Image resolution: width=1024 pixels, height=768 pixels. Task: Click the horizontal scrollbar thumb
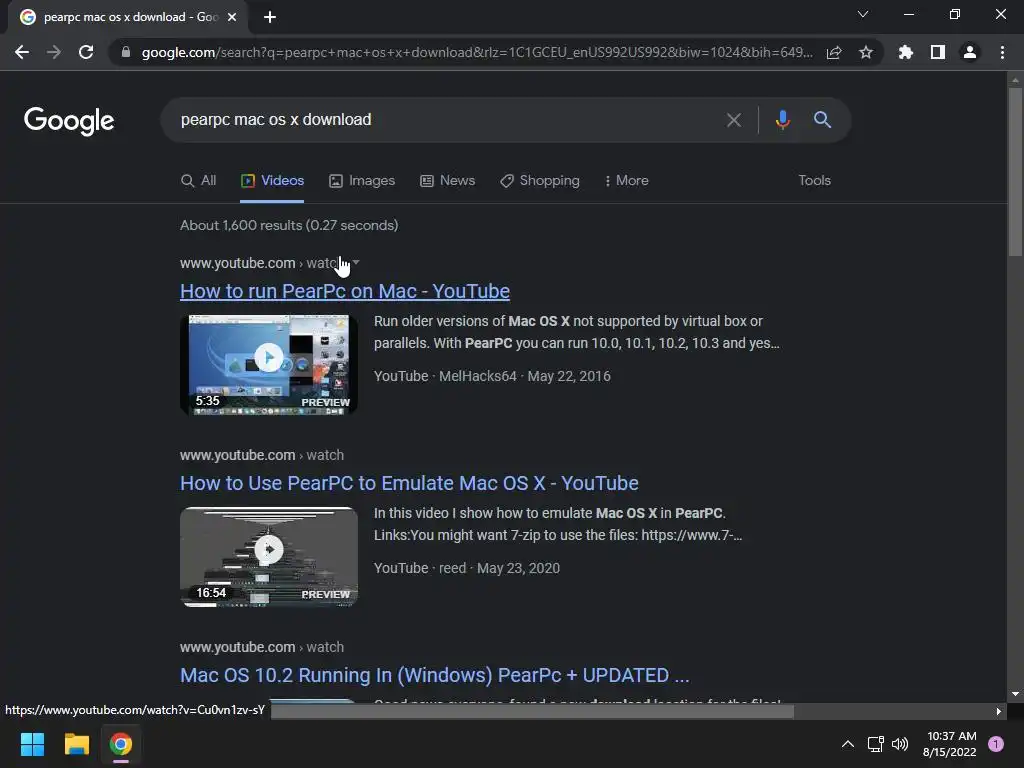pos(532,711)
